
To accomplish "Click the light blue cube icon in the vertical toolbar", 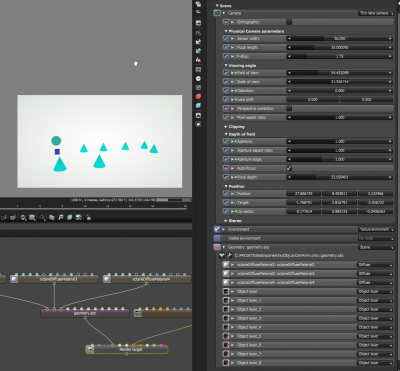I will click(198, 106).
